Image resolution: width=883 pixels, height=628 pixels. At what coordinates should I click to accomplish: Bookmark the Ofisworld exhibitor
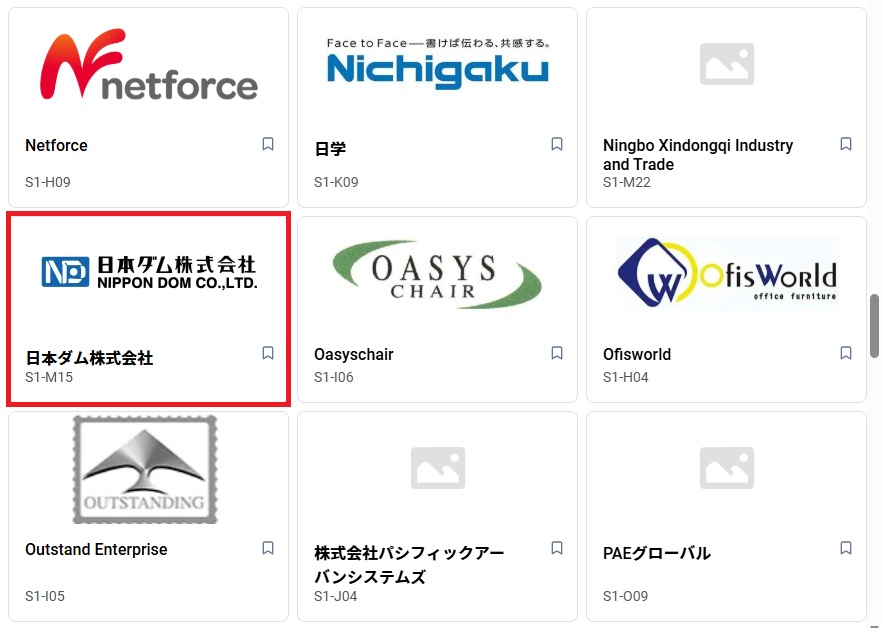click(x=846, y=353)
